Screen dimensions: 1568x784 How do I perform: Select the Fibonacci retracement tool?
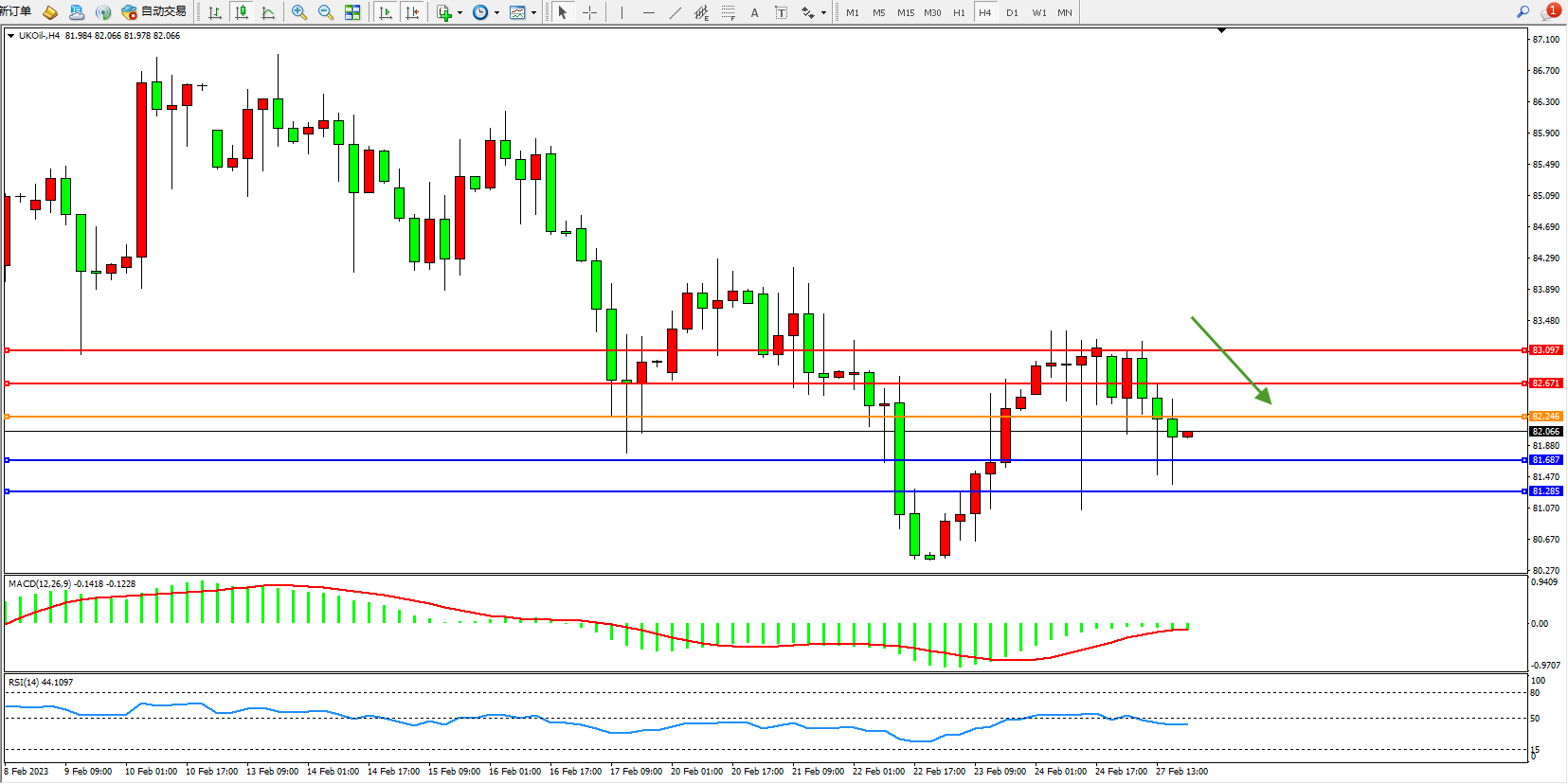[x=728, y=12]
